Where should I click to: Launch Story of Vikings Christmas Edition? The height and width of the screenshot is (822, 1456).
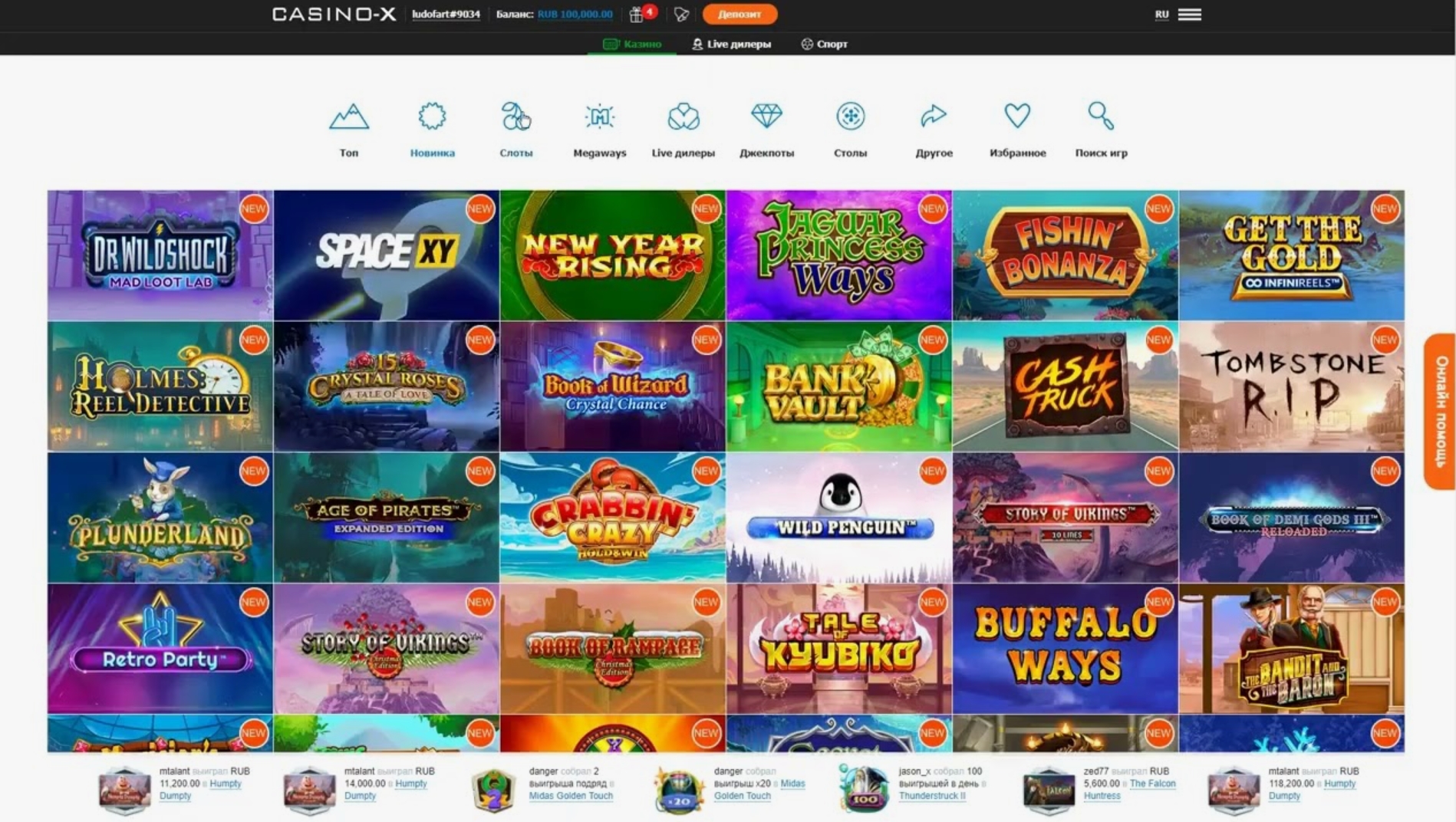pos(387,649)
